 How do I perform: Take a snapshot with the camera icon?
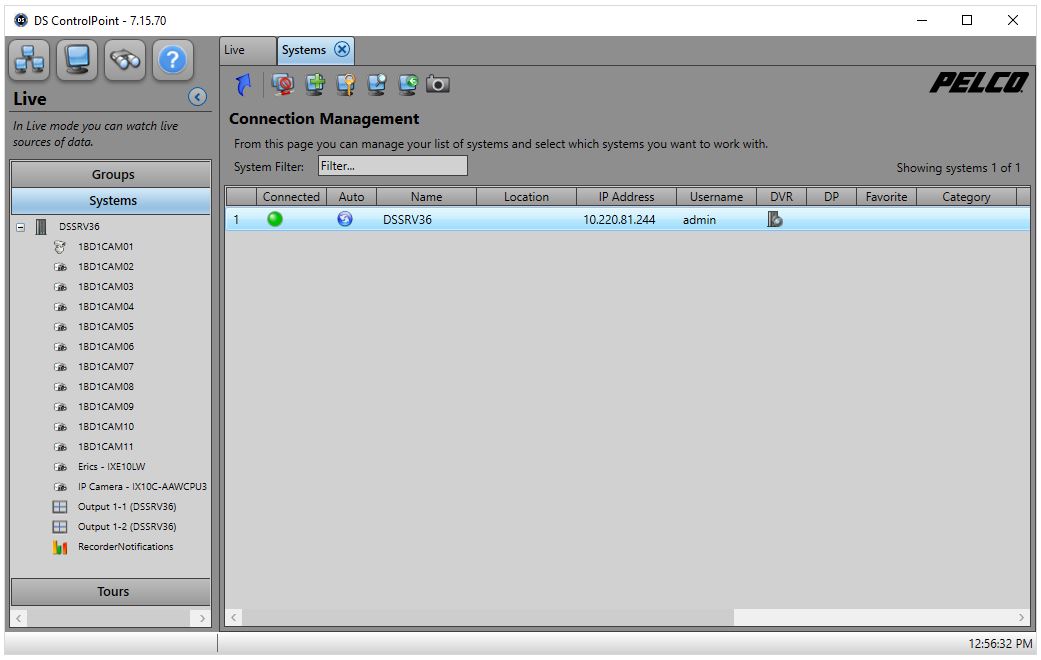tap(438, 84)
